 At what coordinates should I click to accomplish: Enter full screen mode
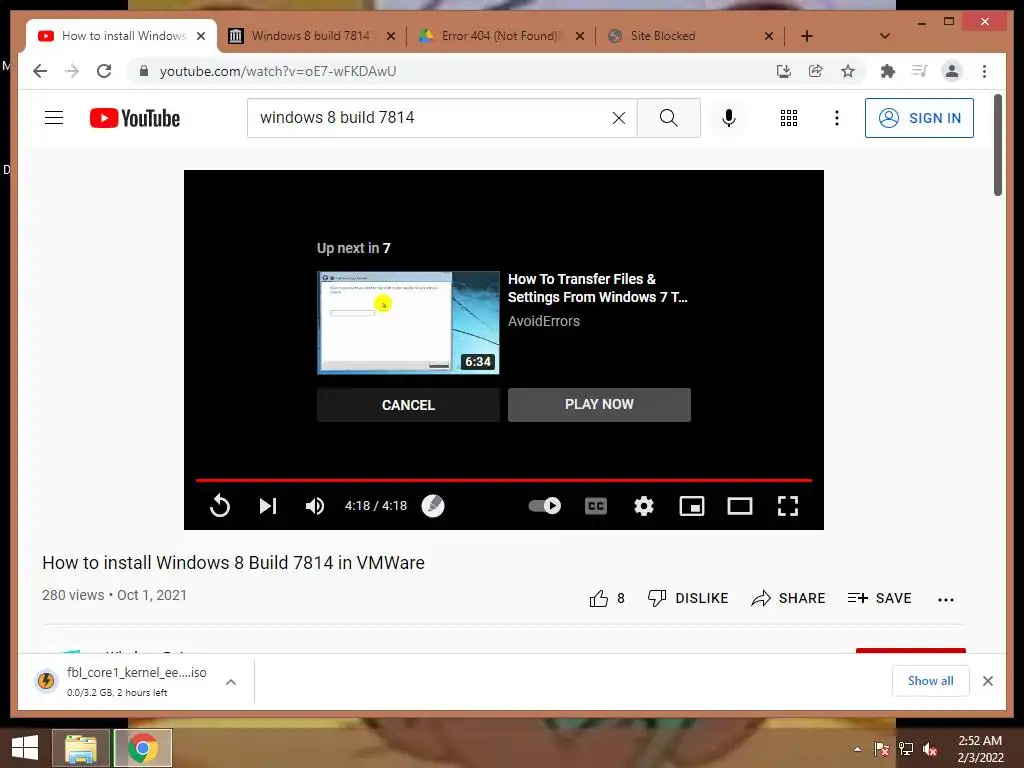click(x=788, y=505)
